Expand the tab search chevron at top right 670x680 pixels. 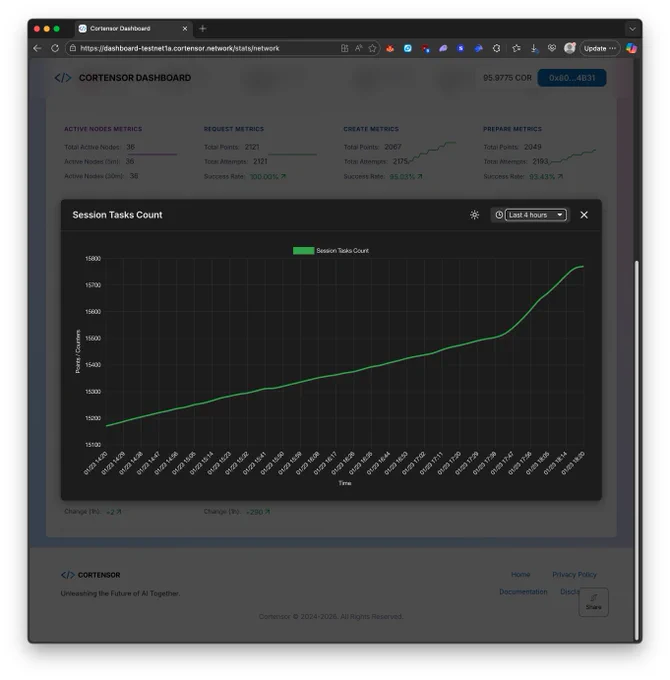(632, 29)
